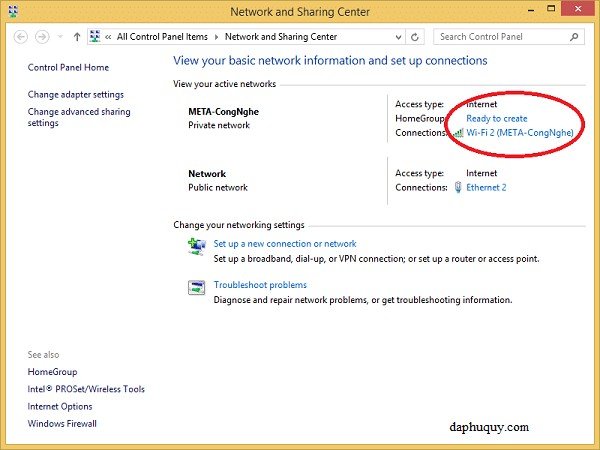Open Windows Firewall link
600x450 pixels.
pyautogui.click(x=62, y=424)
